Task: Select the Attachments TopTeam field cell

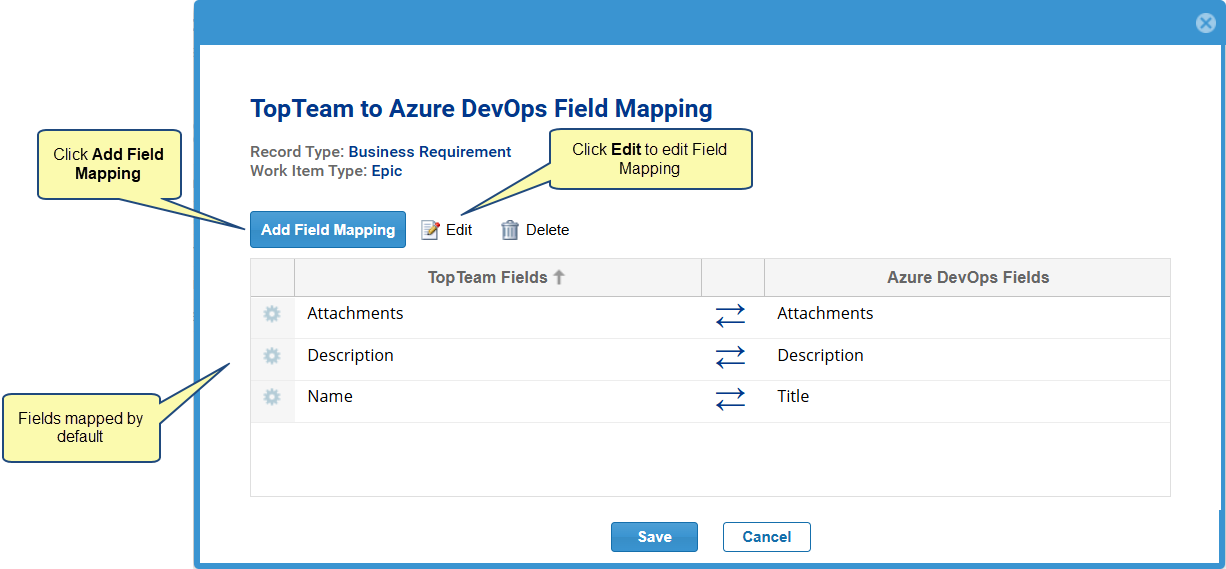Action: tap(355, 314)
